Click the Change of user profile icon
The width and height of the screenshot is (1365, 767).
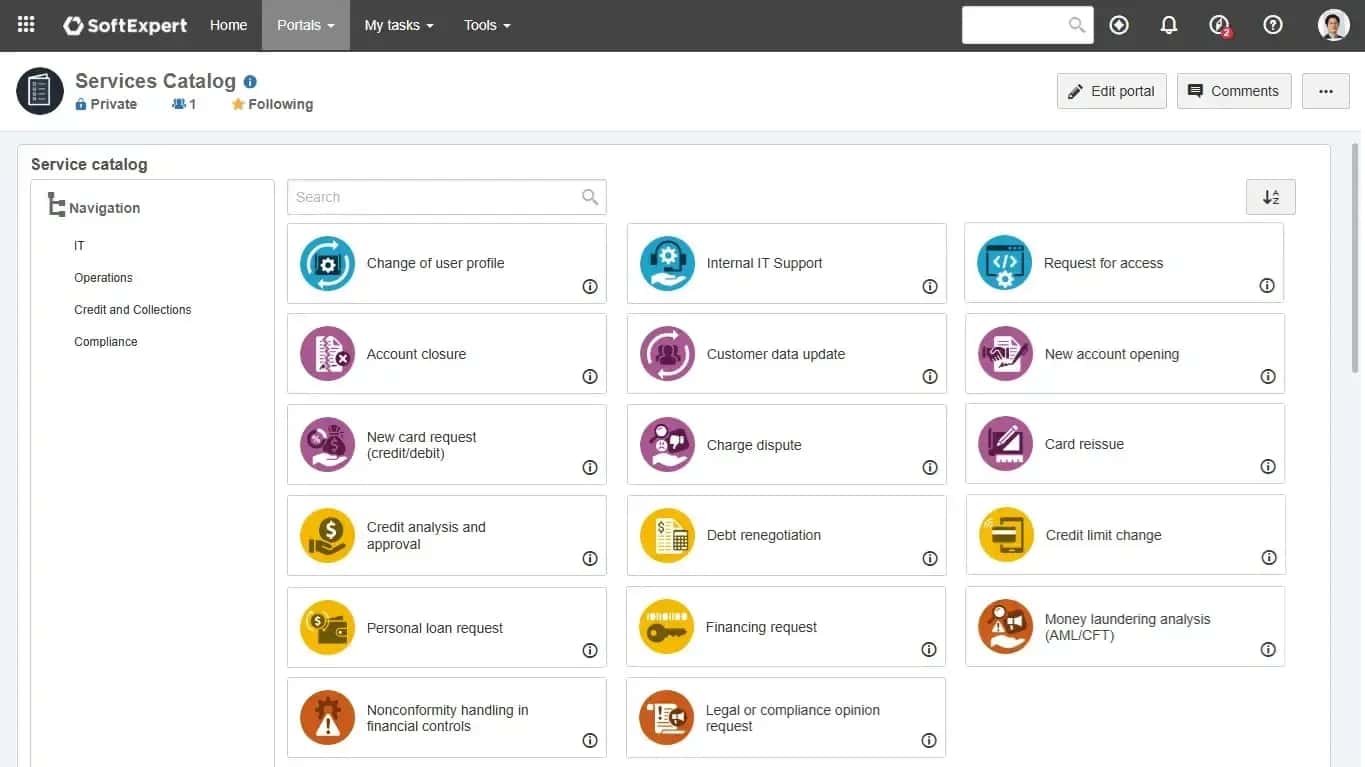328,264
